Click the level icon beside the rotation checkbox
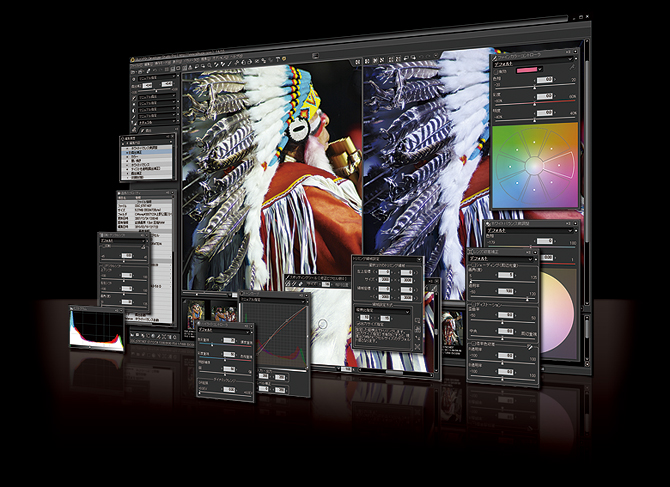 [144, 247]
